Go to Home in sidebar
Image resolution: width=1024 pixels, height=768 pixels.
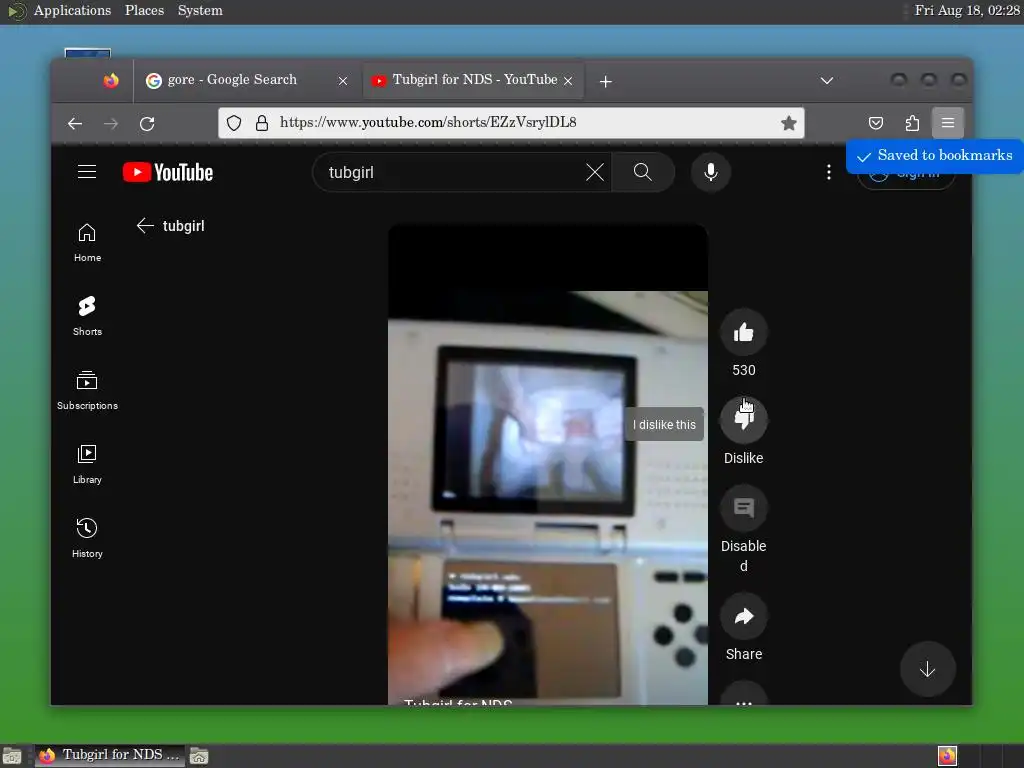click(x=87, y=242)
